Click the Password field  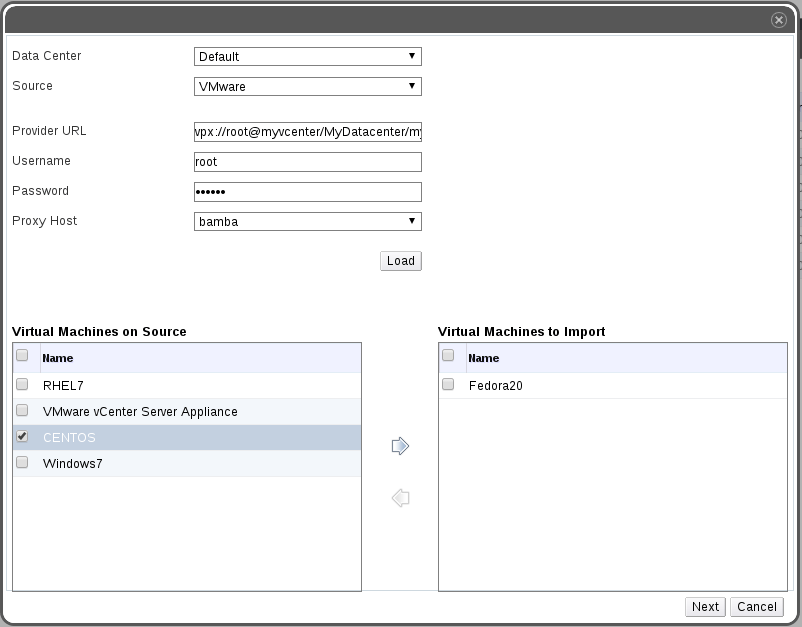pyautogui.click(x=307, y=192)
